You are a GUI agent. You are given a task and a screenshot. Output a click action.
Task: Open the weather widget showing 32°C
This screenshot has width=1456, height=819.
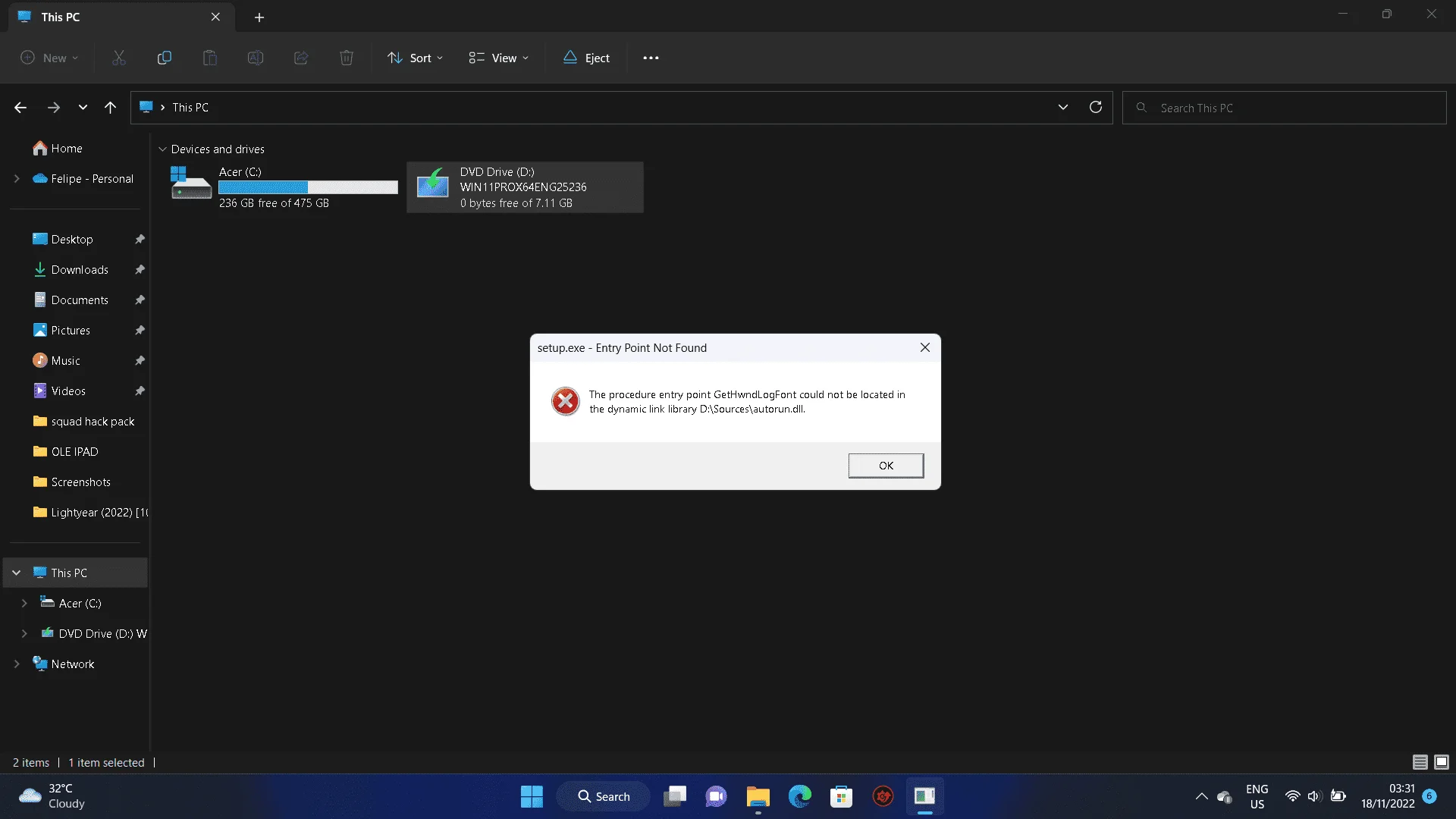click(52, 796)
